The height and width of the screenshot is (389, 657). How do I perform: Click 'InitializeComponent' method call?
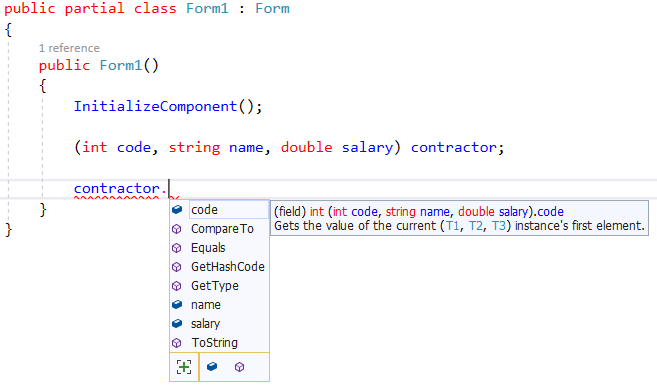click(x=155, y=106)
